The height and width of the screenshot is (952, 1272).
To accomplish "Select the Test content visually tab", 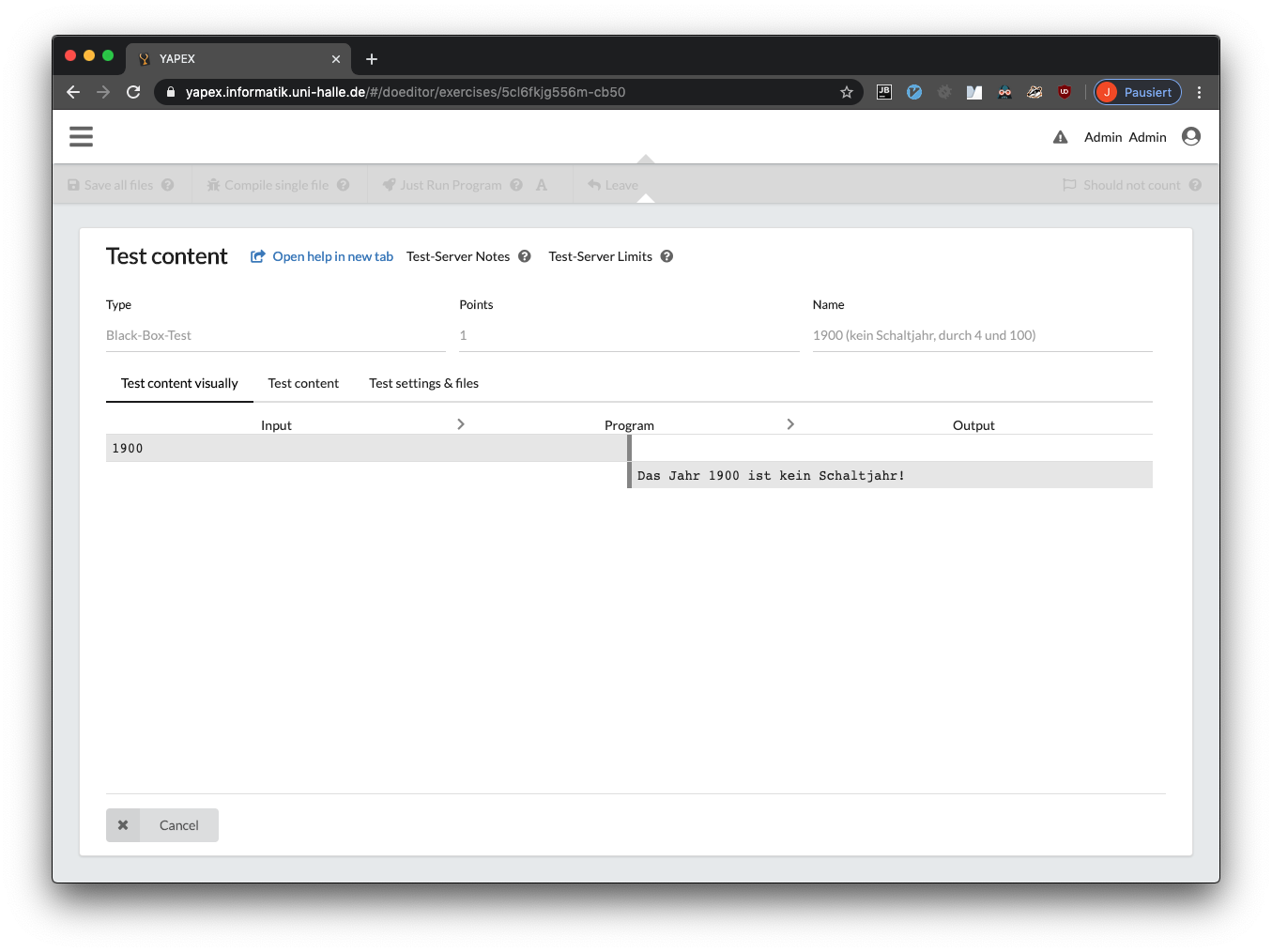I will pos(179,383).
